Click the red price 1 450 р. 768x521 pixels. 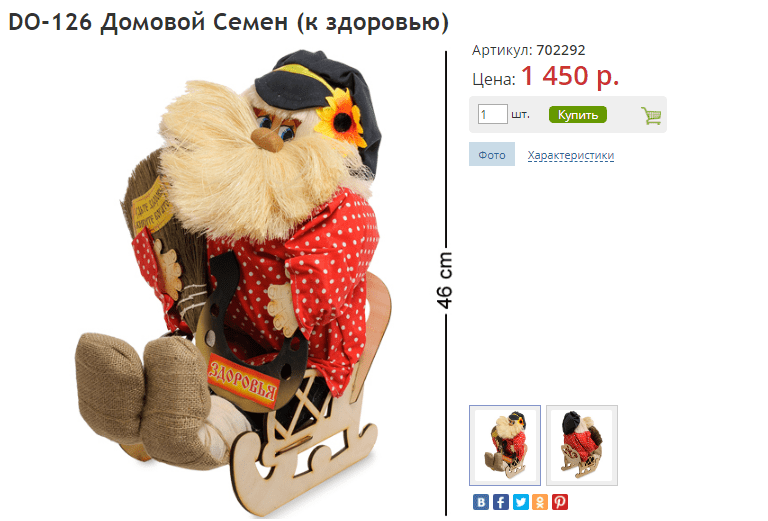pos(570,76)
